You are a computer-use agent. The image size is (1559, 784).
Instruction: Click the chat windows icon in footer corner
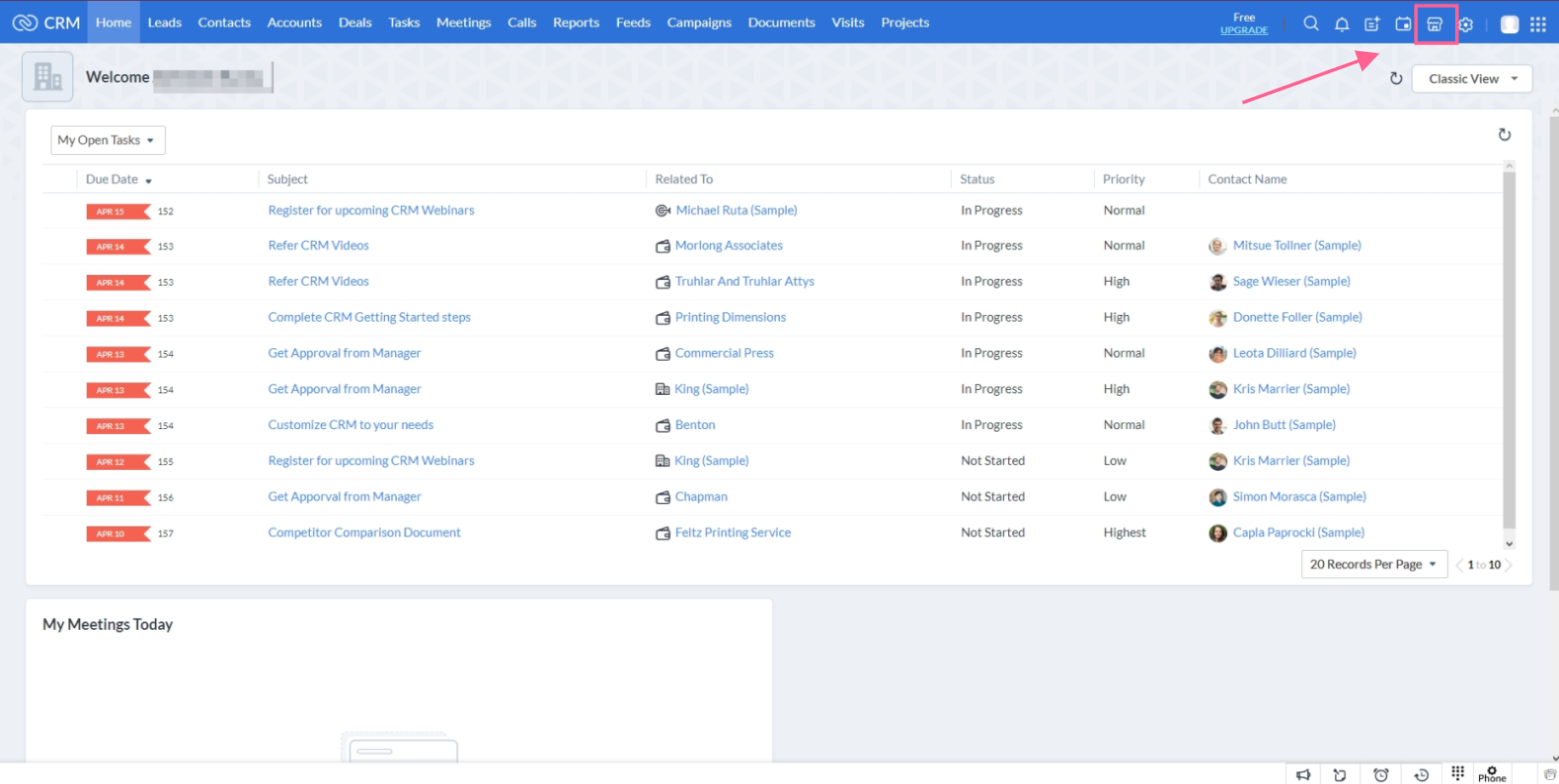point(1550,775)
